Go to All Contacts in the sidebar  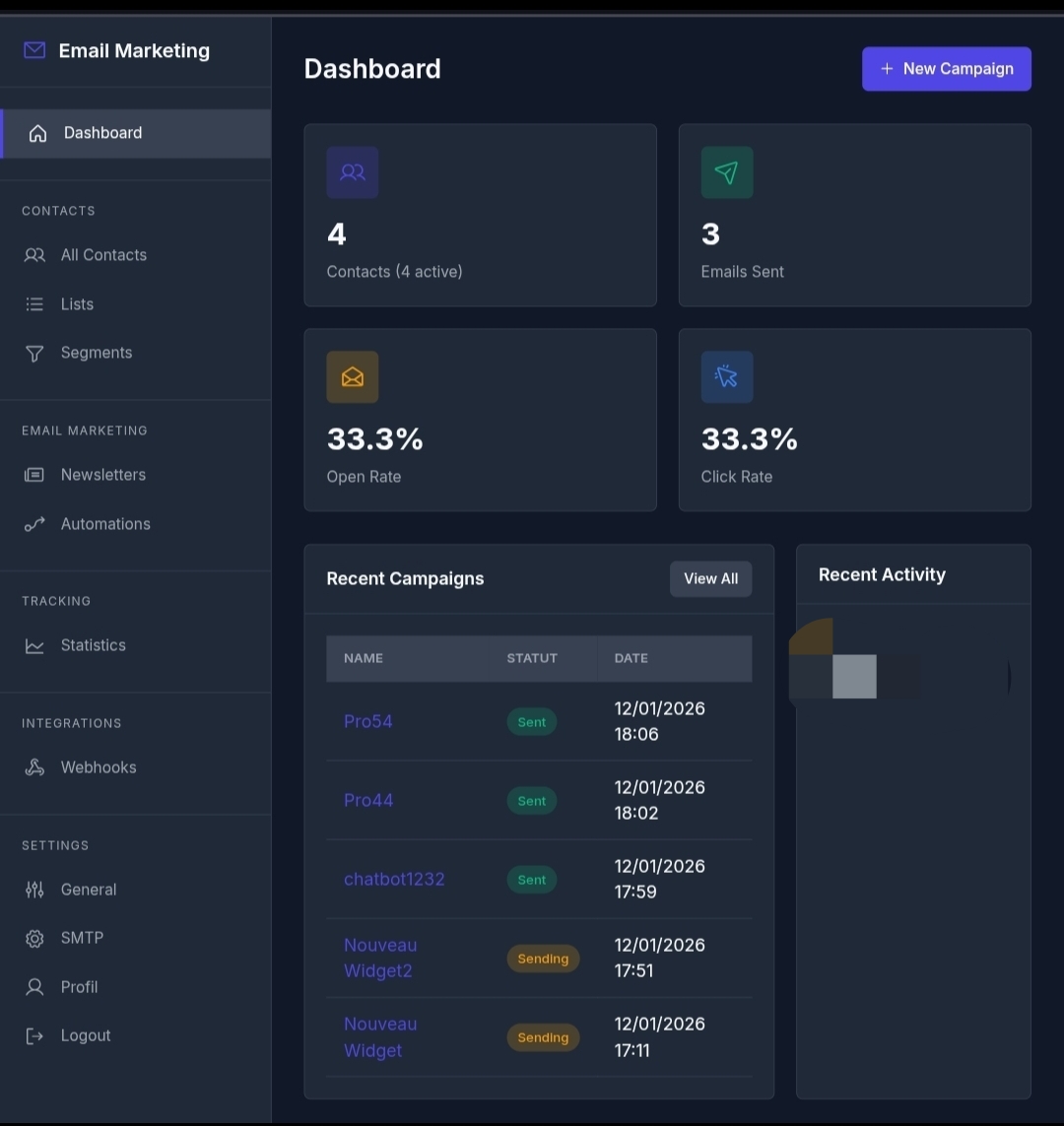click(103, 255)
